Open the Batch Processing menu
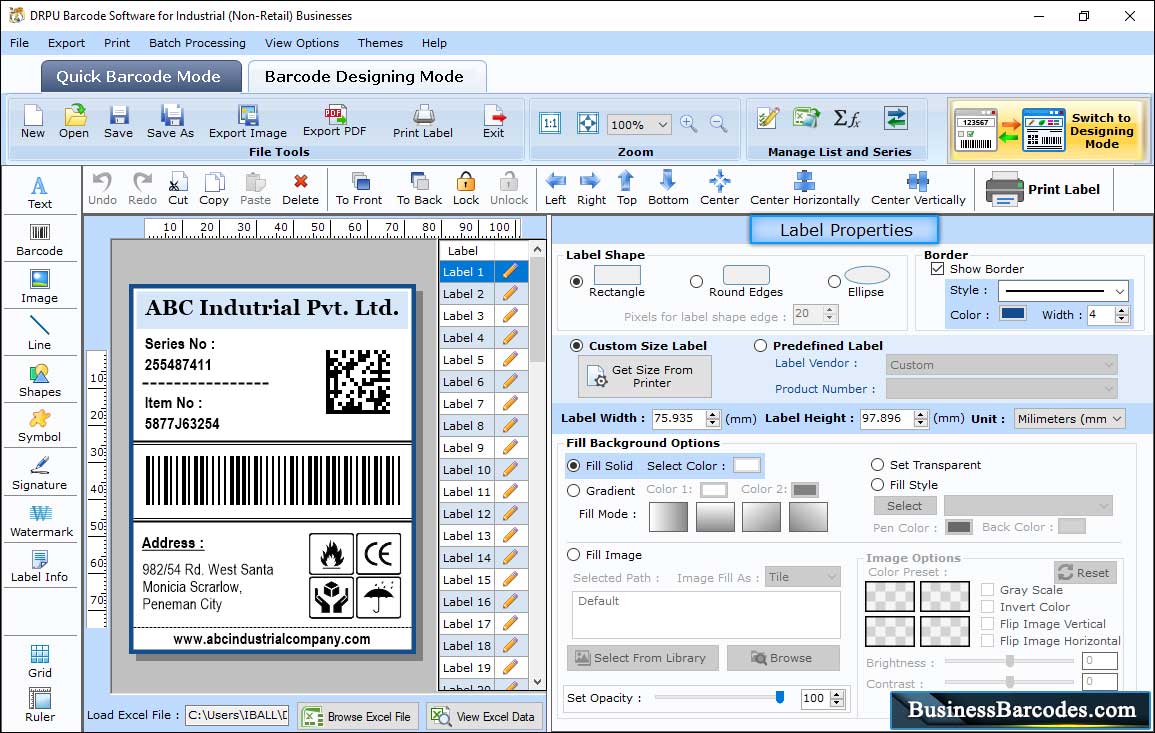Viewport: 1155px width, 733px height. 197,43
